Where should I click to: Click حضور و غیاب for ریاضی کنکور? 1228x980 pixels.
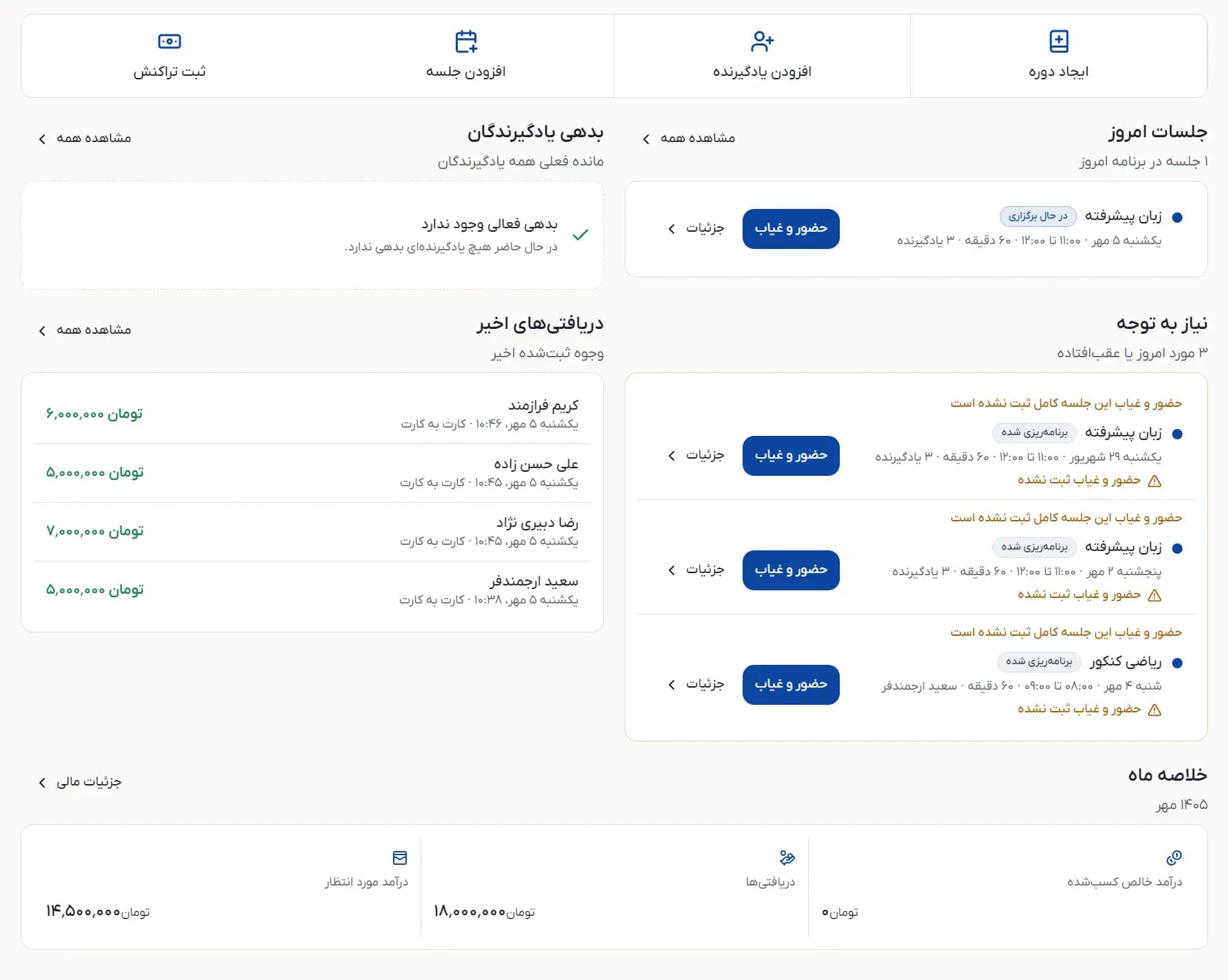(x=791, y=685)
